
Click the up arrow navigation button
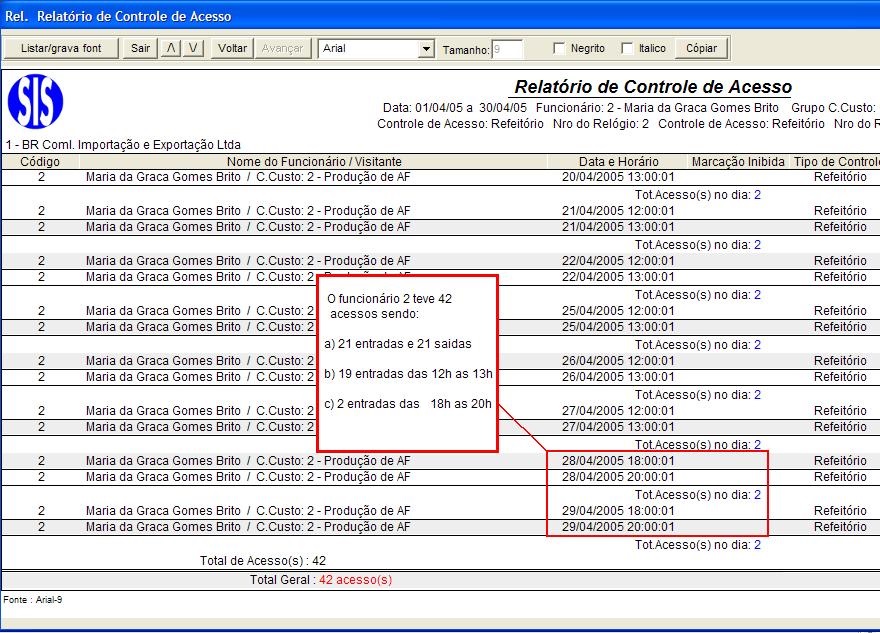(x=171, y=48)
